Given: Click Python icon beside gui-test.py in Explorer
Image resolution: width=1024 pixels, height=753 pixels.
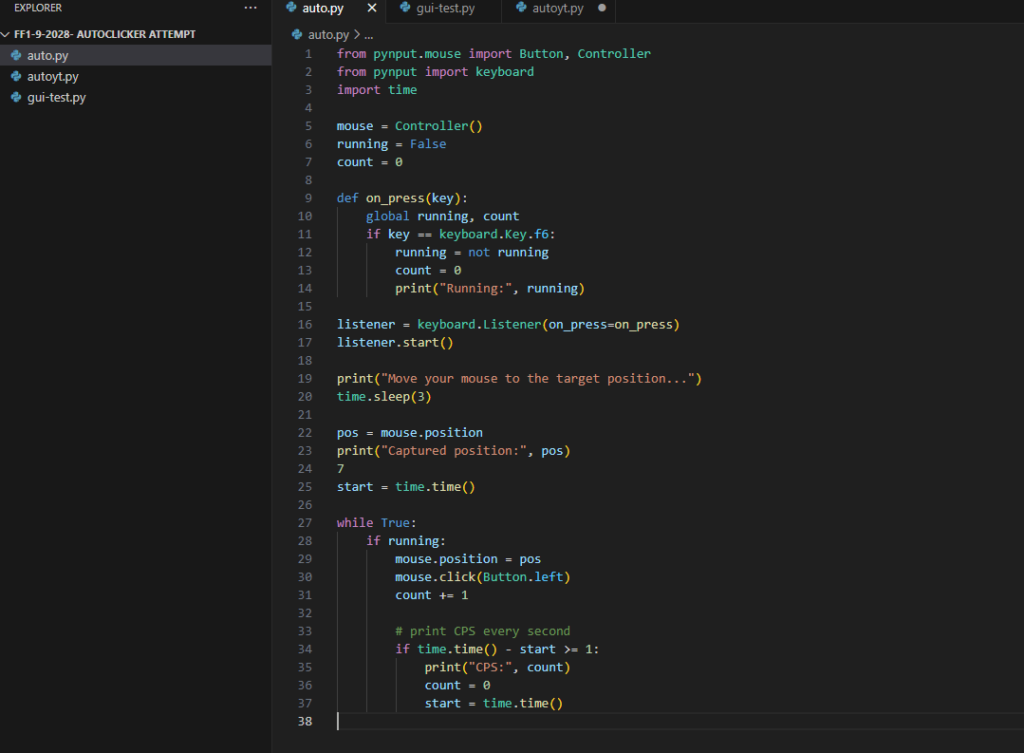Looking at the screenshot, I should [17, 97].
